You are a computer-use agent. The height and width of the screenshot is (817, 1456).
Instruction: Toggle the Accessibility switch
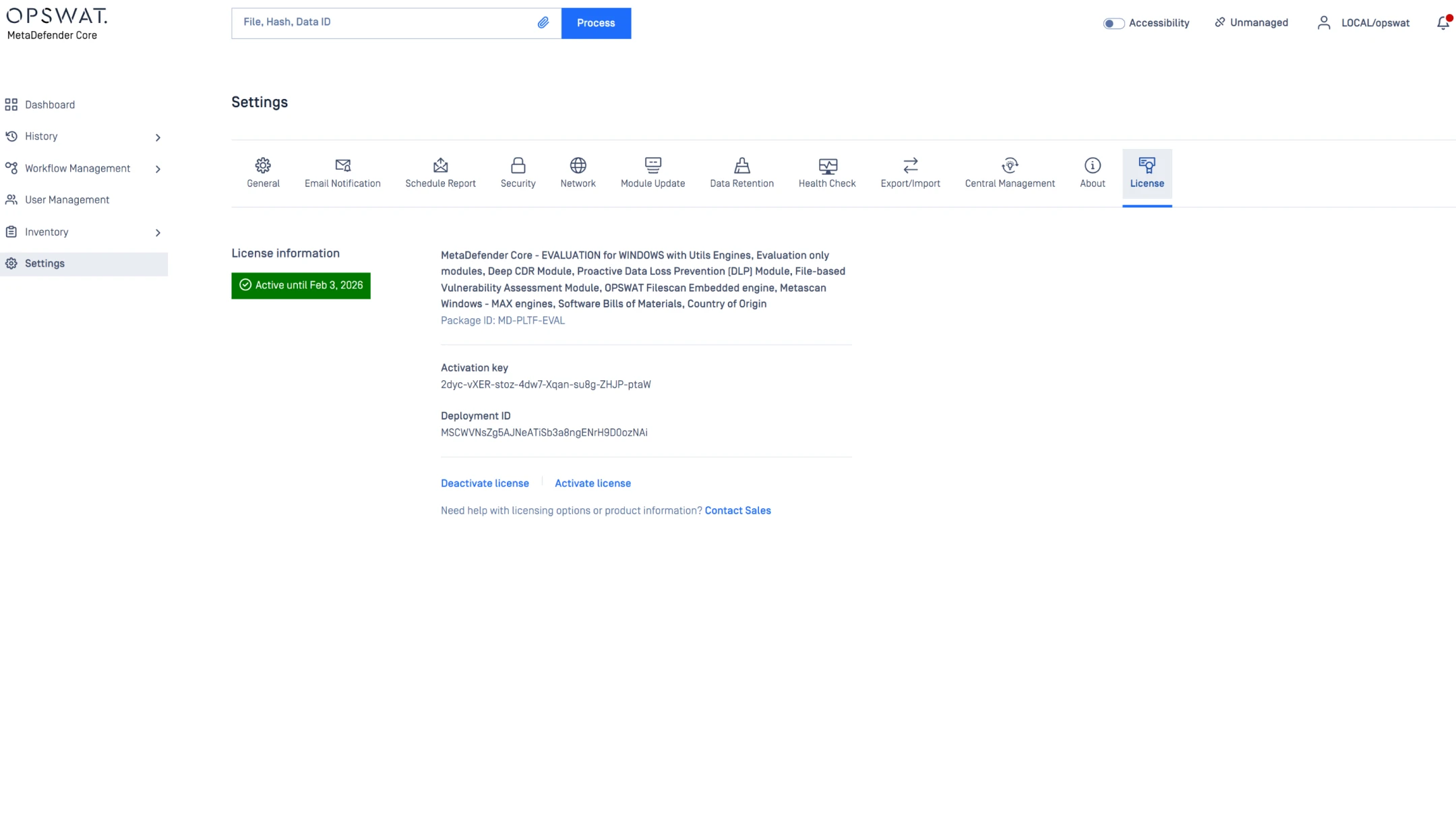point(1113,24)
